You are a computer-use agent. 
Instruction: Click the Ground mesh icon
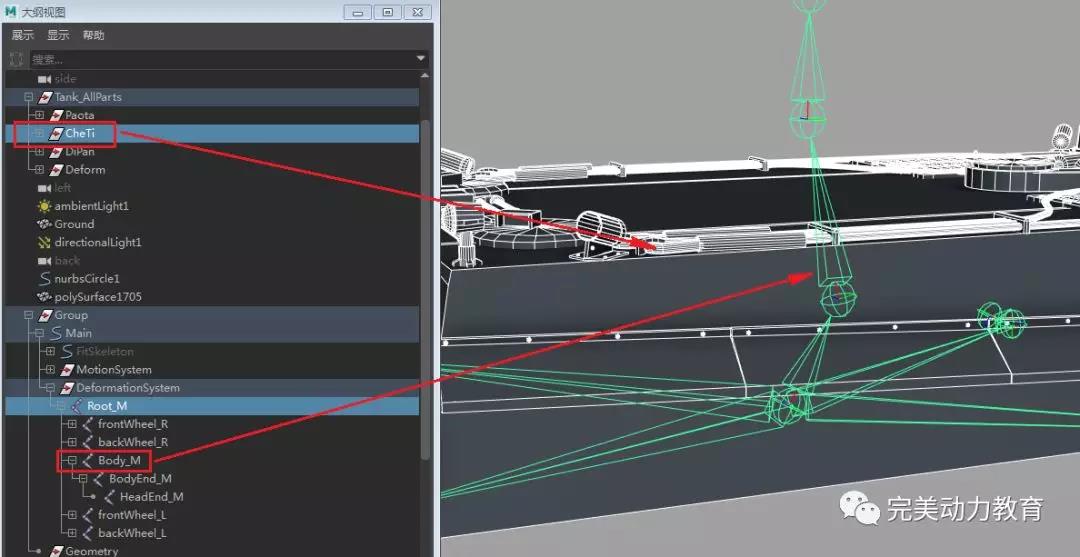click(x=44, y=224)
